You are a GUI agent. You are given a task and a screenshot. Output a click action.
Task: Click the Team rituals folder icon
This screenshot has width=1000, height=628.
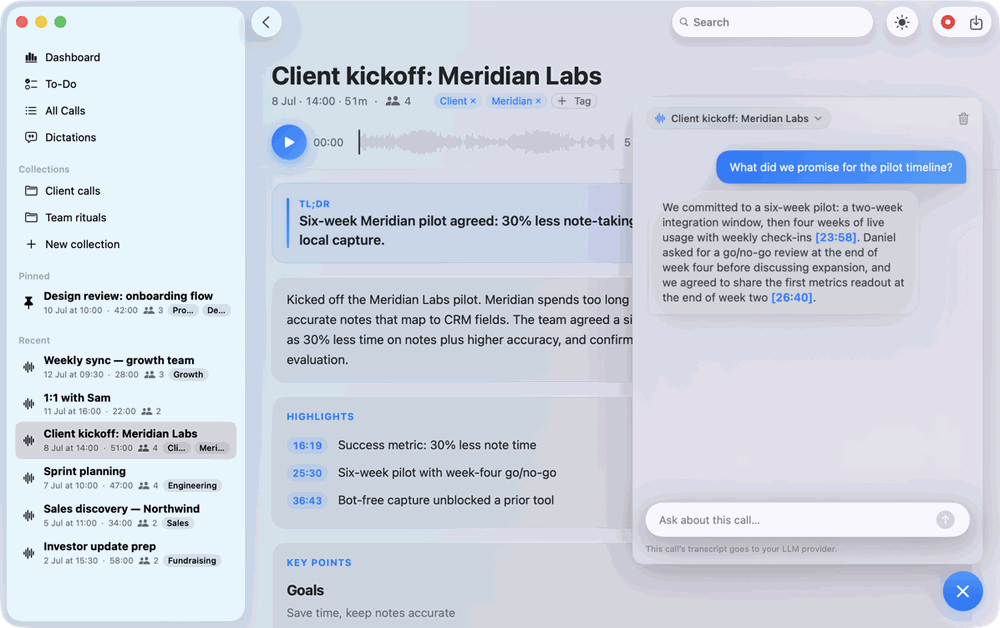pyautogui.click(x=31, y=218)
